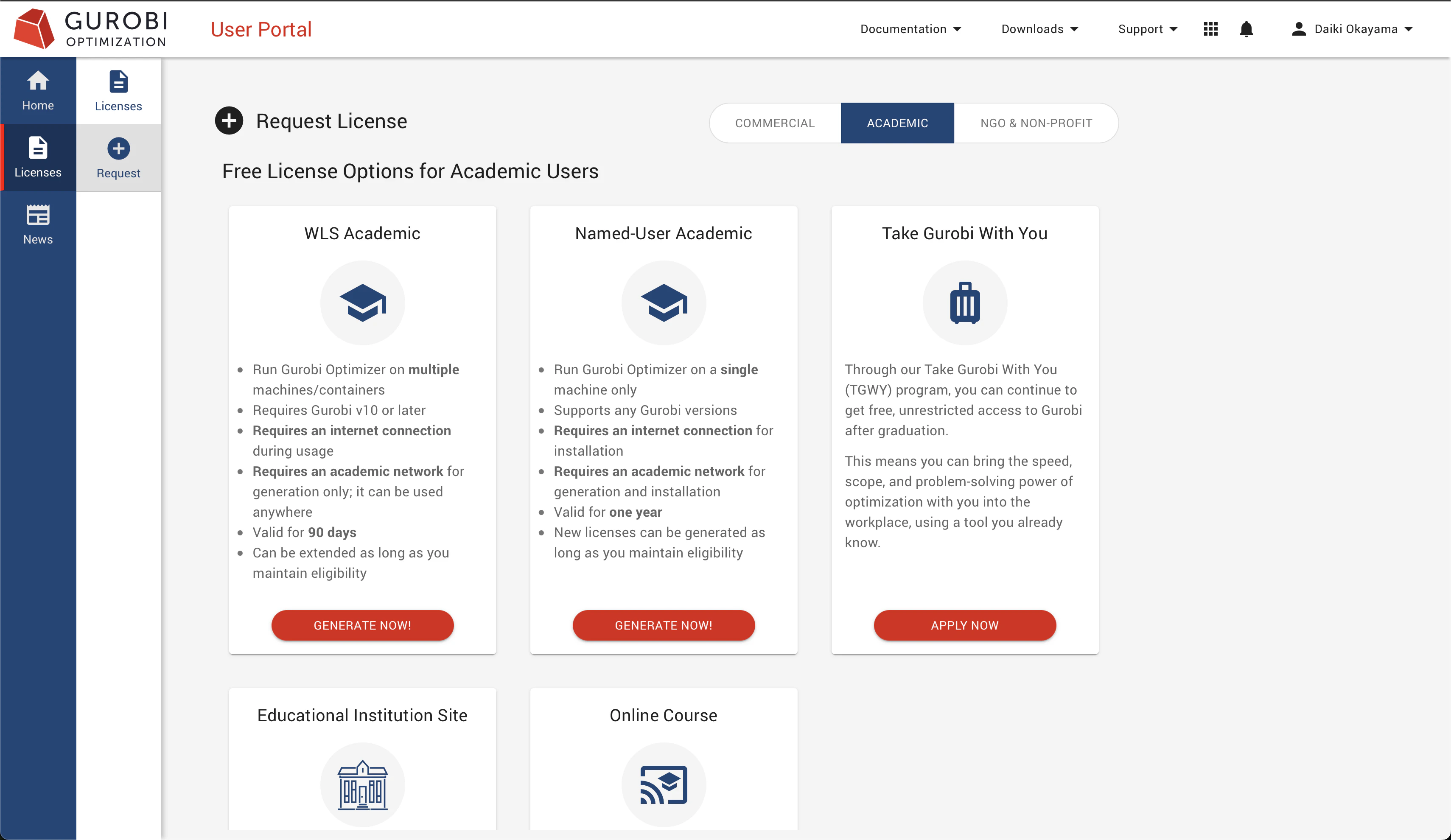Click the WLS Academic graduation cap icon
The height and width of the screenshot is (840, 1451).
[363, 303]
